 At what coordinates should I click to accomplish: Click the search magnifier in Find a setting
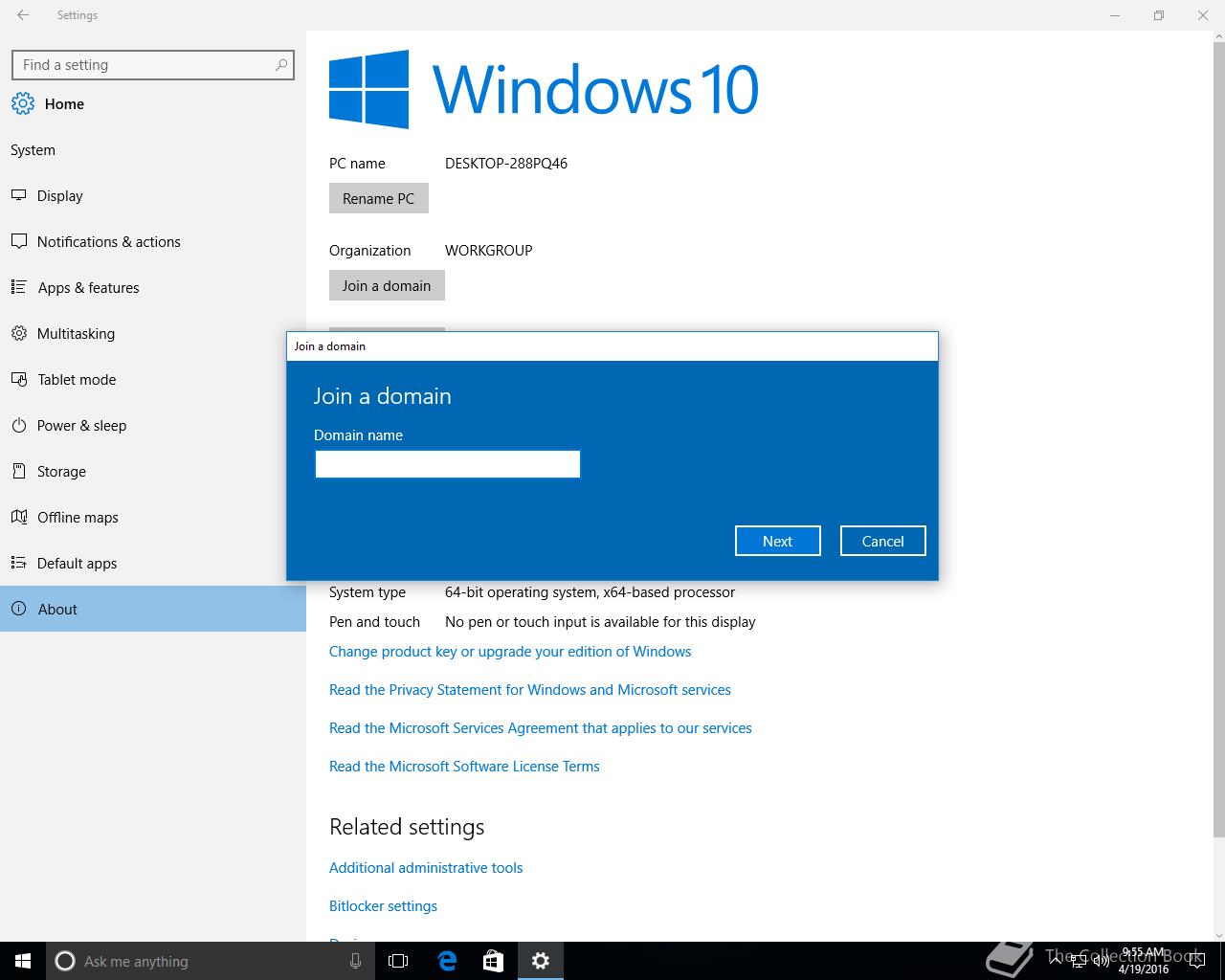pyautogui.click(x=280, y=65)
